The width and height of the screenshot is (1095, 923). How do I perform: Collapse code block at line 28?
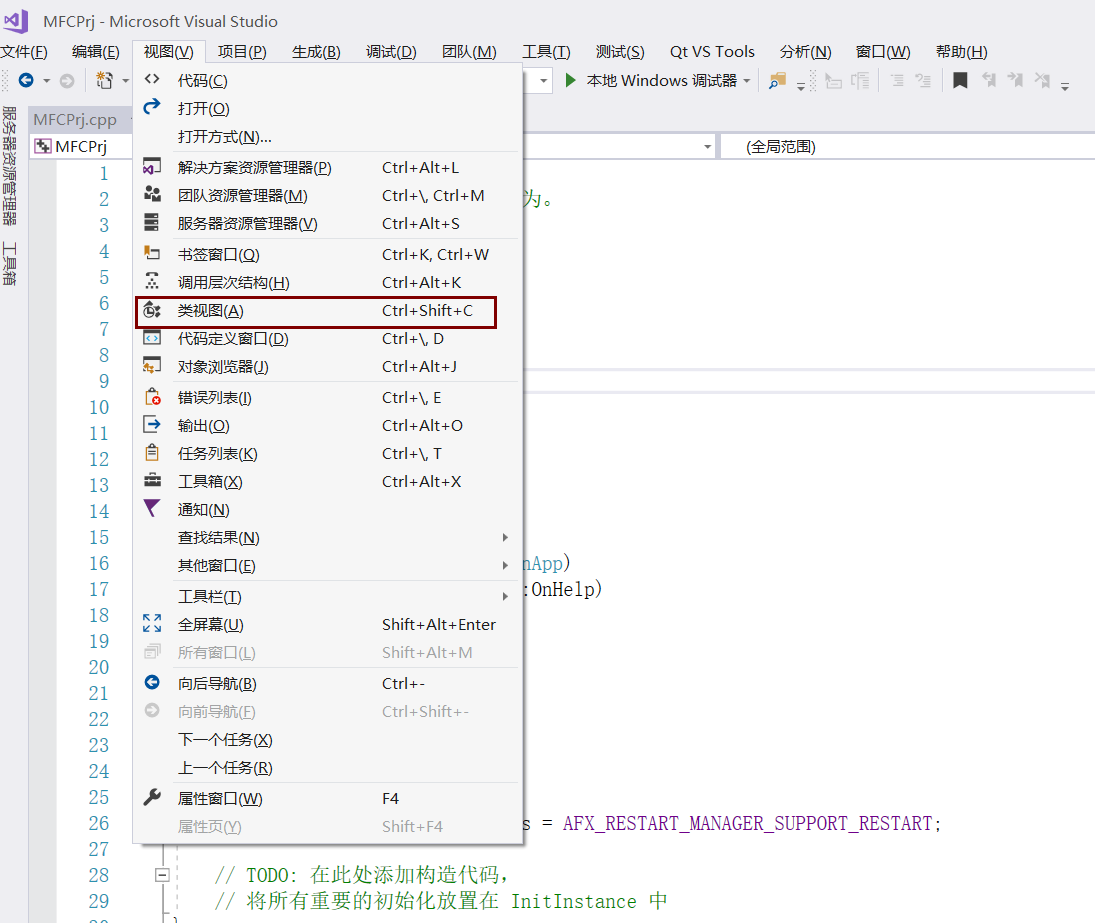click(x=162, y=875)
